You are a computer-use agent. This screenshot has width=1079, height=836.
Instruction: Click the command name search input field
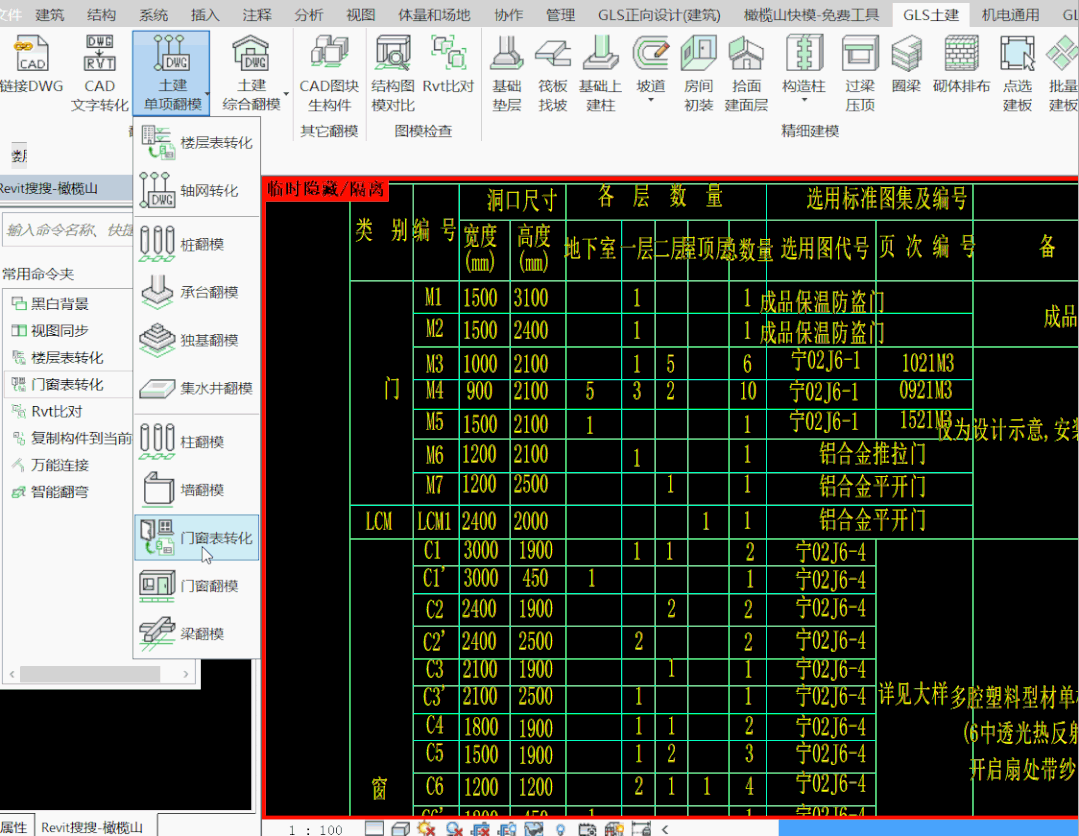point(68,230)
